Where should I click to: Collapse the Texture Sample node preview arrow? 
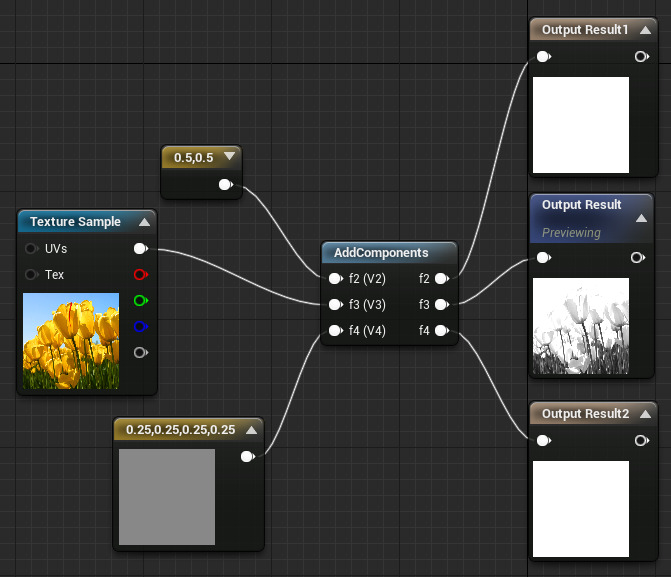pos(144,222)
